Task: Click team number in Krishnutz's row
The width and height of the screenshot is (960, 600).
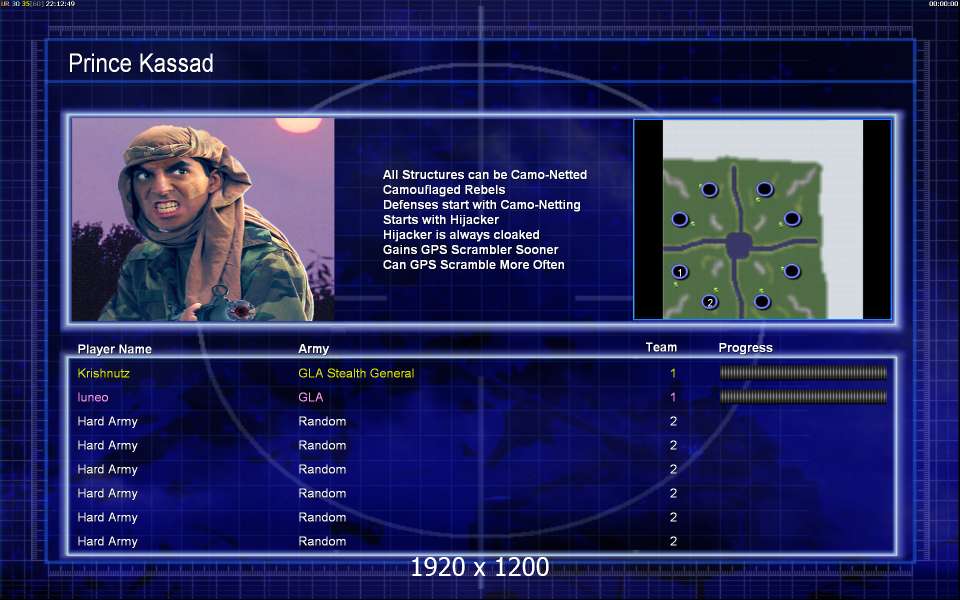Action: pos(673,373)
